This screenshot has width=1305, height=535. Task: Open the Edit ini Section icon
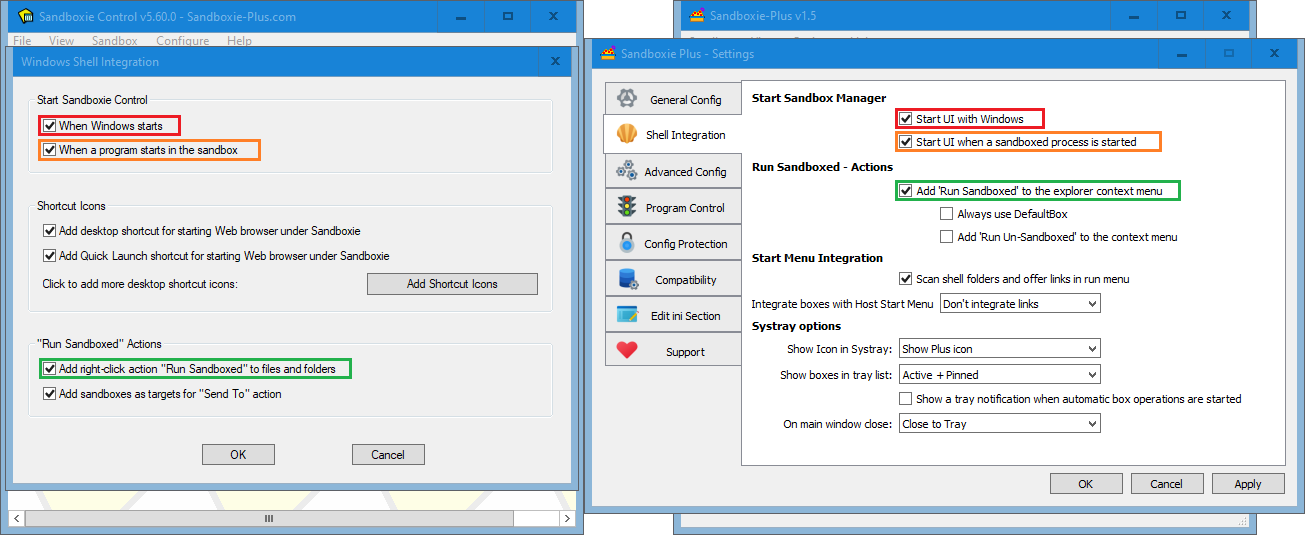click(x=627, y=315)
